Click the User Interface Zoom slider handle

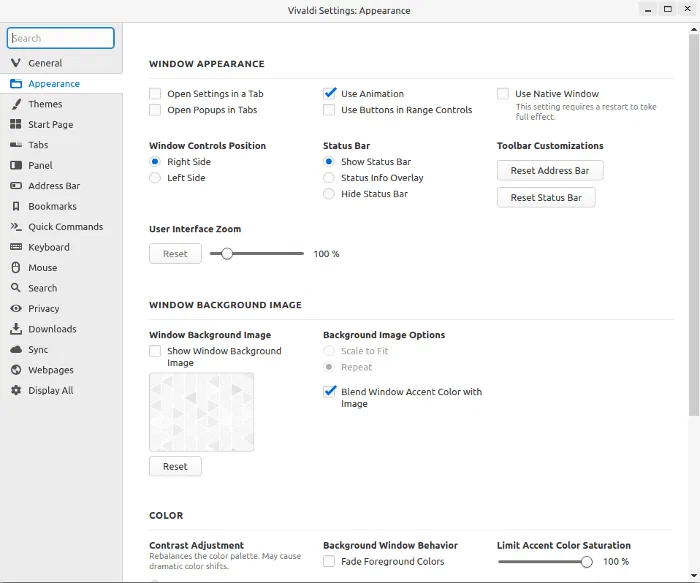(x=227, y=254)
